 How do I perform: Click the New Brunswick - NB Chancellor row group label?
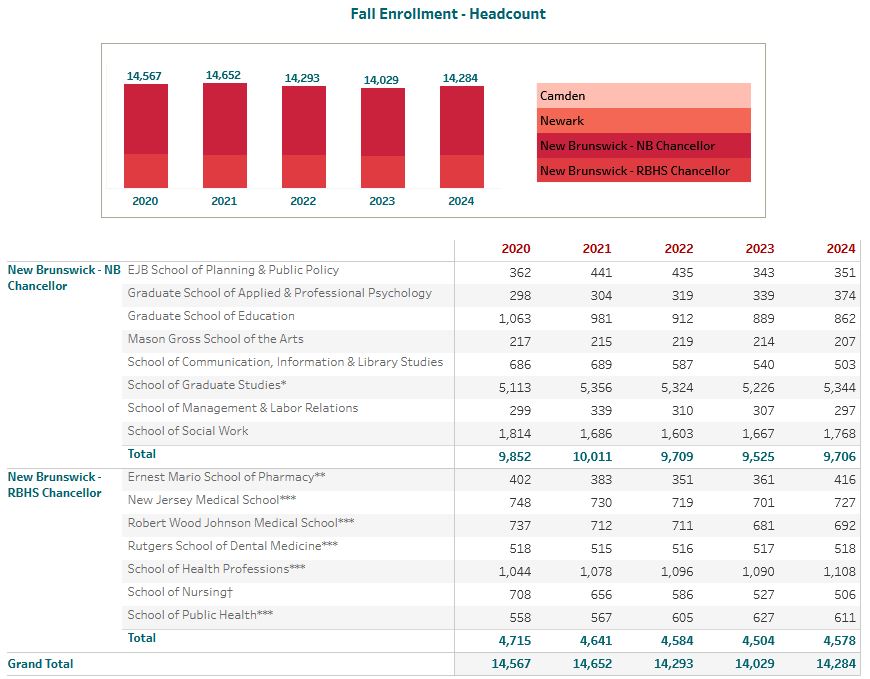point(64,278)
